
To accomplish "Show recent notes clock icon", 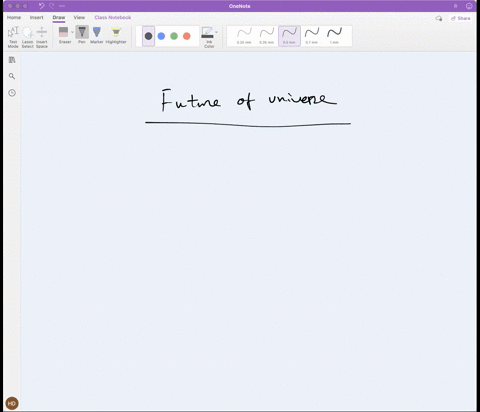I will pos(12,93).
